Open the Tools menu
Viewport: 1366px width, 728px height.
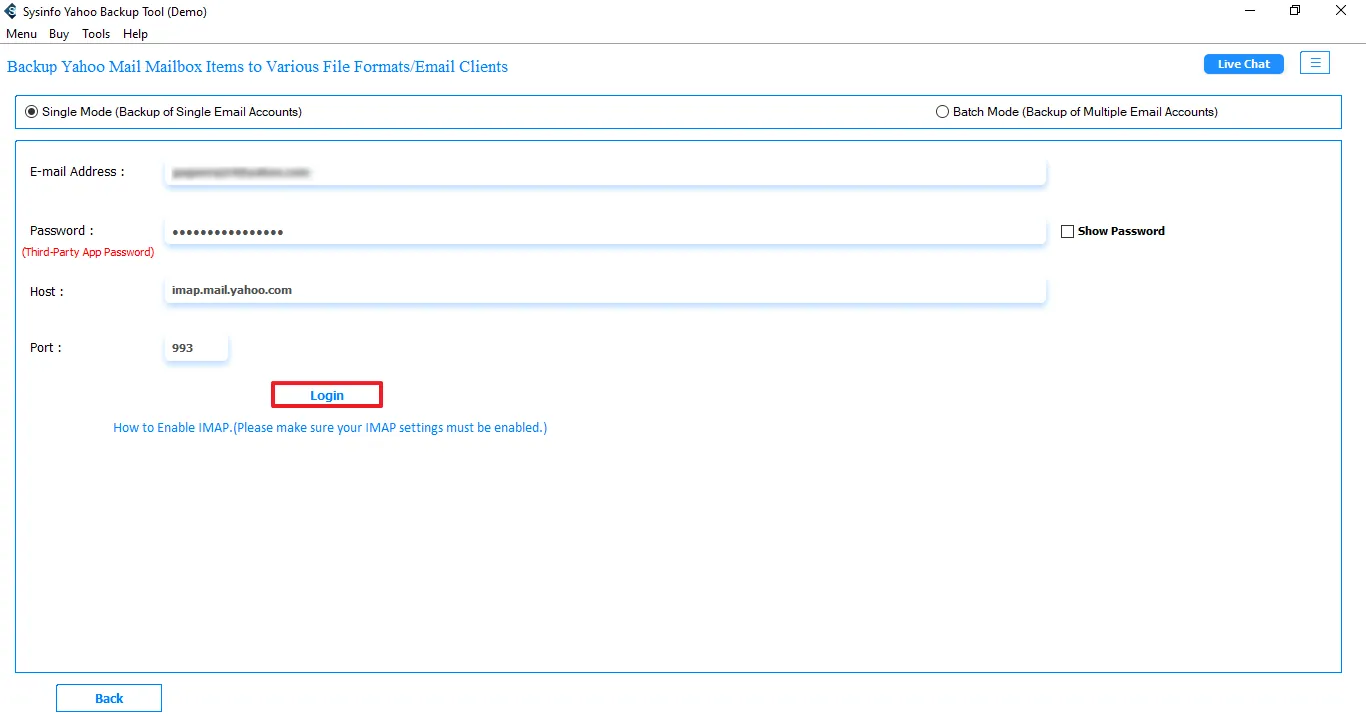point(96,34)
